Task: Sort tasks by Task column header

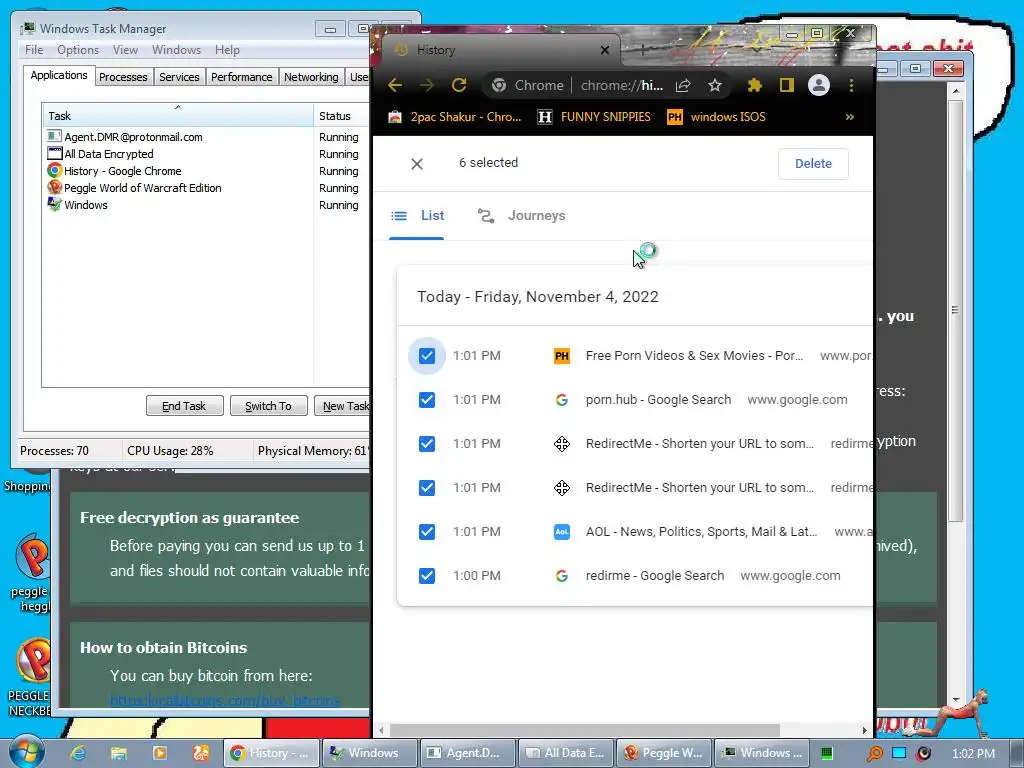Action: pyautogui.click(x=178, y=116)
